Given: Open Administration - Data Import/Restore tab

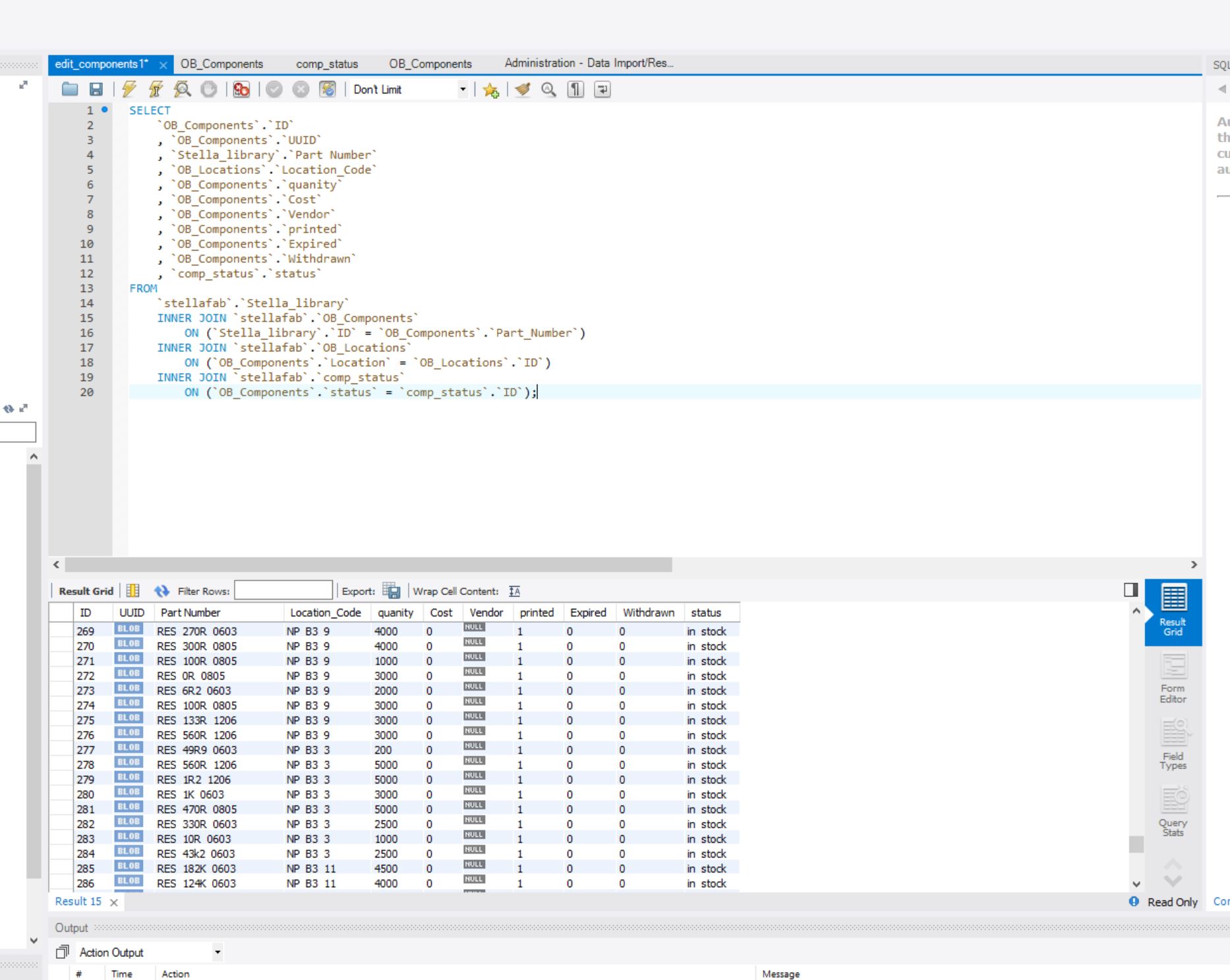Looking at the screenshot, I should [x=589, y=63].
